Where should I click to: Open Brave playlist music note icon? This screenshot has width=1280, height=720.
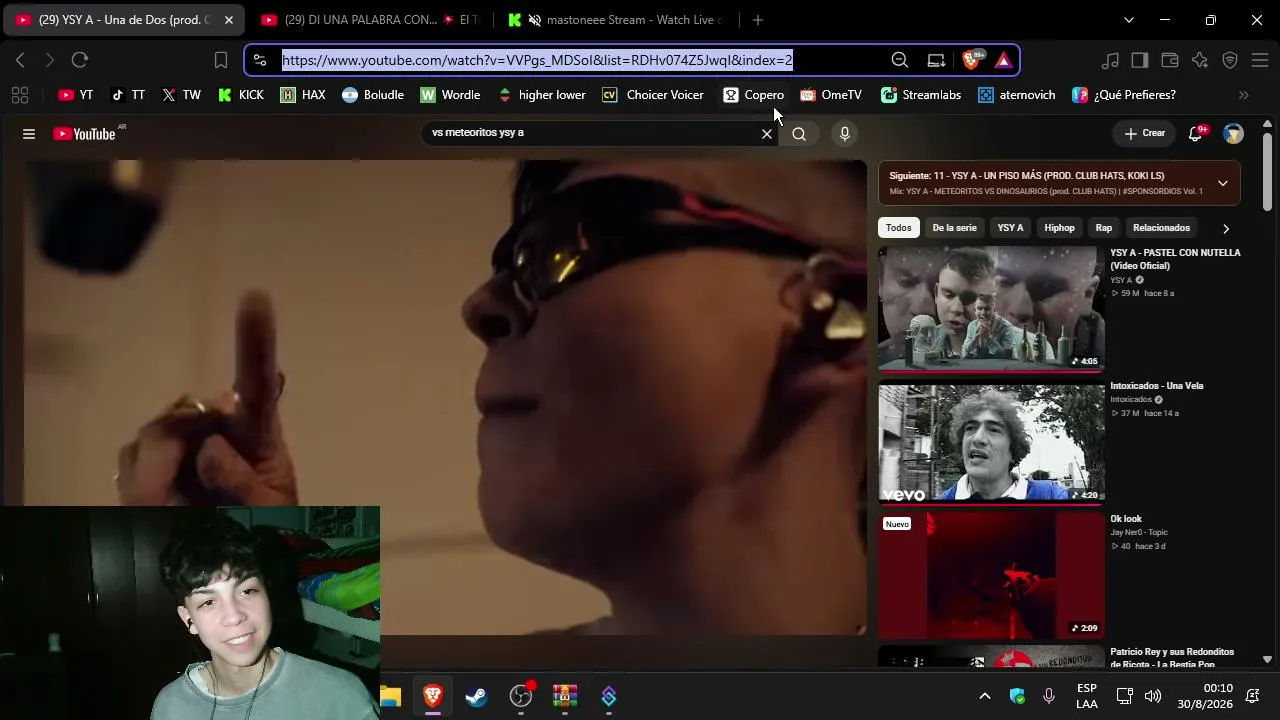(x=1110, y=60)
